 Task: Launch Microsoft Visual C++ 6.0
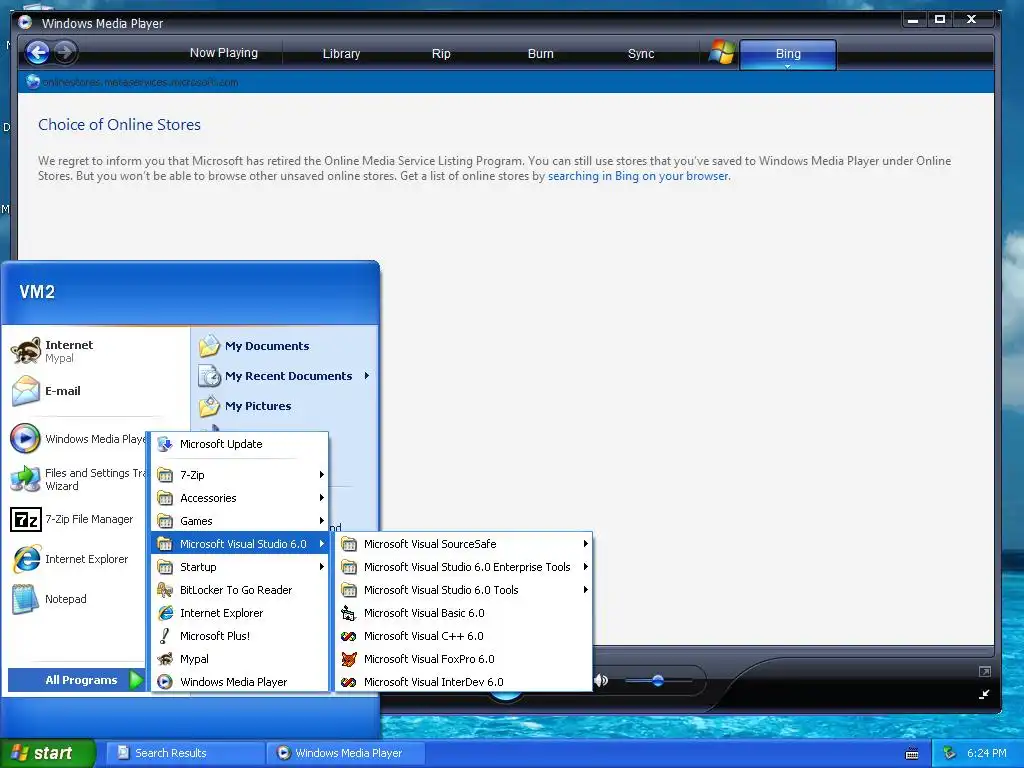tap(463, 636)
